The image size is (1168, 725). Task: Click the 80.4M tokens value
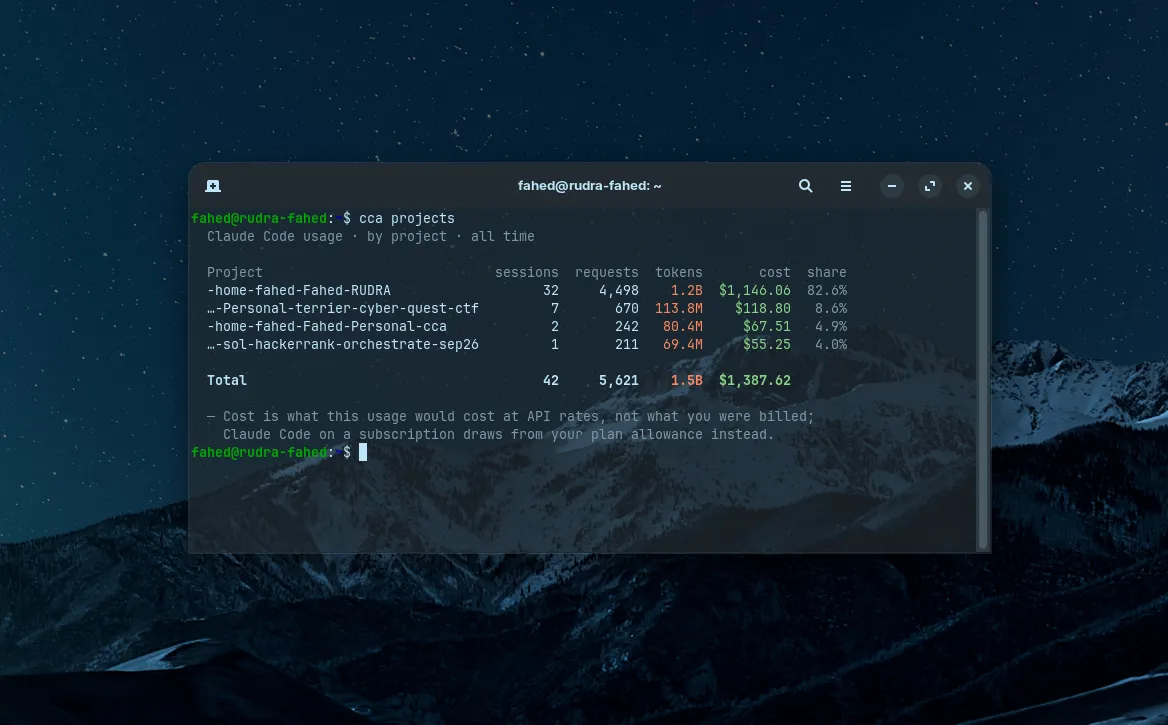pyautogui.click(x=682, y=326)
